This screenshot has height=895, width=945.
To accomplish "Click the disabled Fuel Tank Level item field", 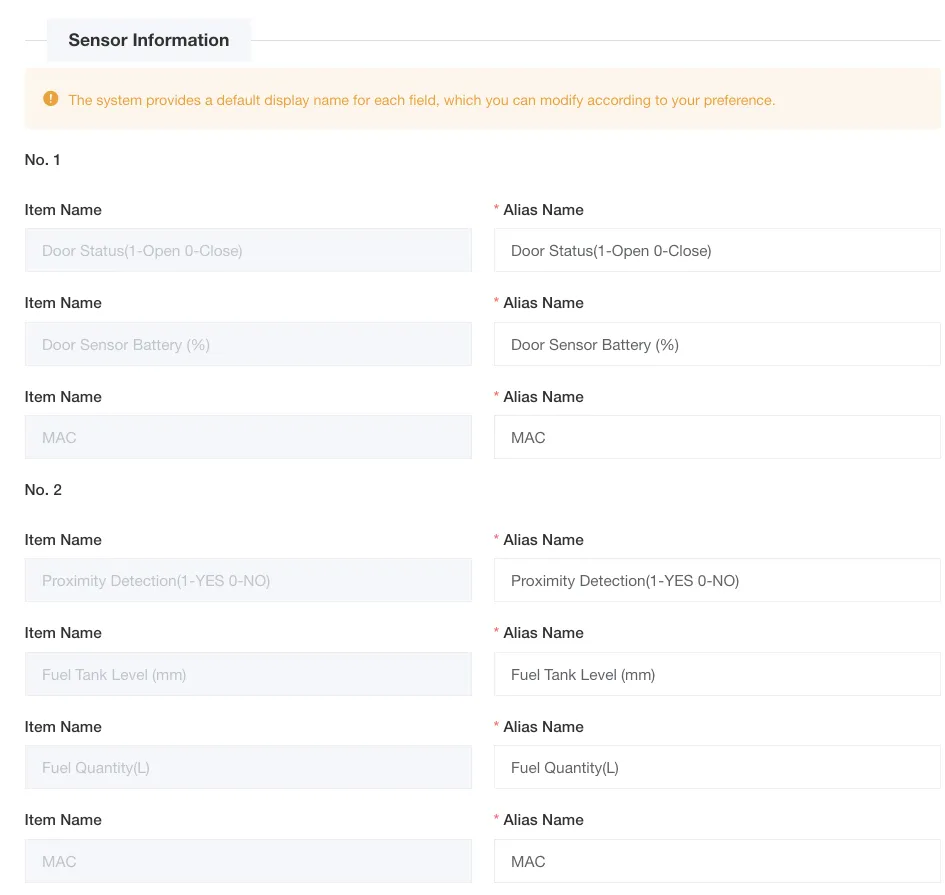I will coord(248,675).
